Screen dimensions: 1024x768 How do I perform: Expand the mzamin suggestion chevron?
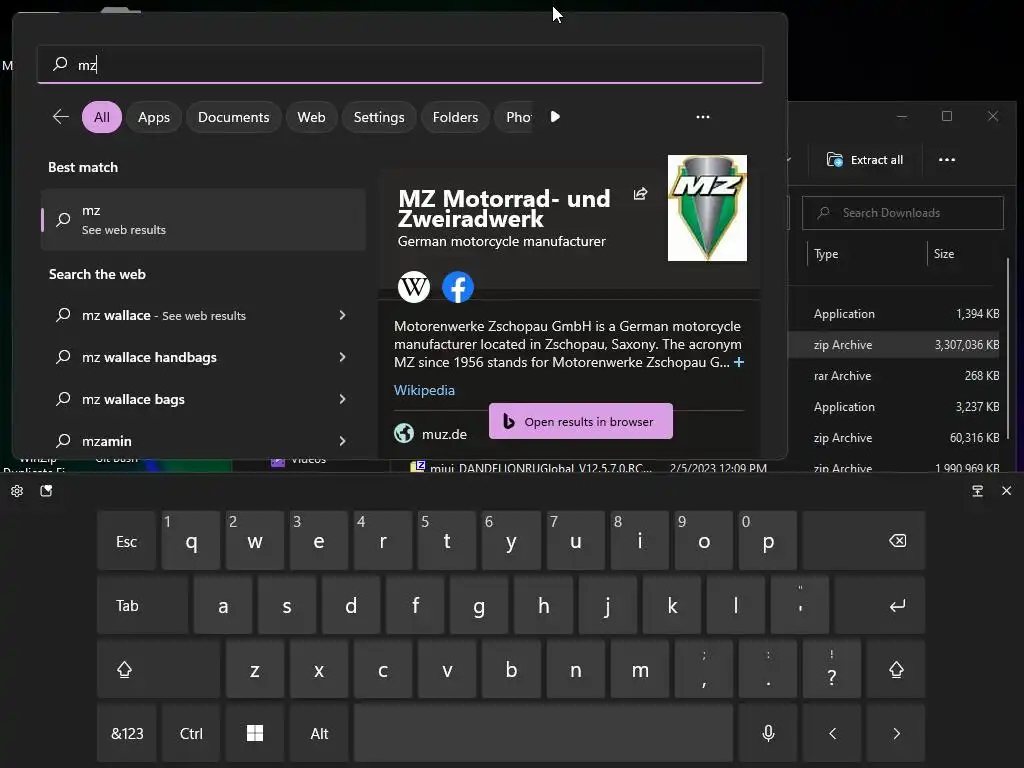(342, 441)
